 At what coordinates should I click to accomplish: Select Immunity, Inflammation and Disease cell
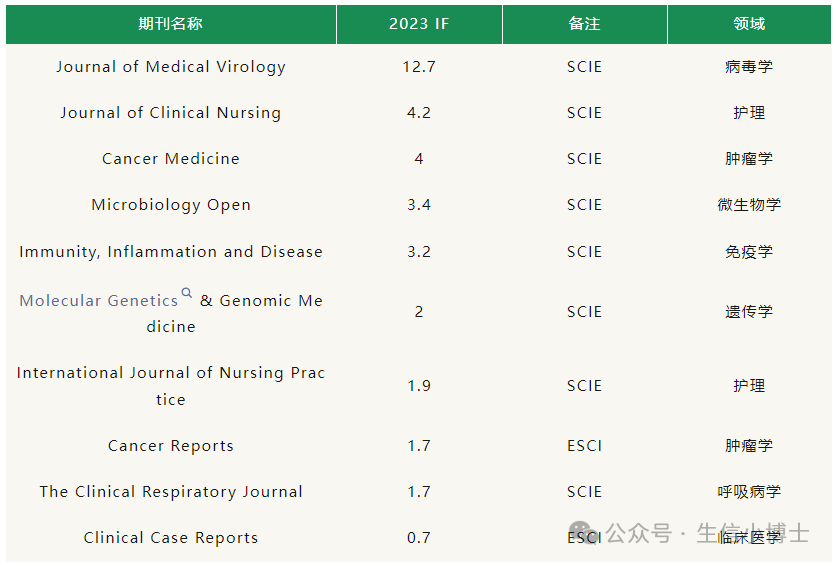coord(171,252)
